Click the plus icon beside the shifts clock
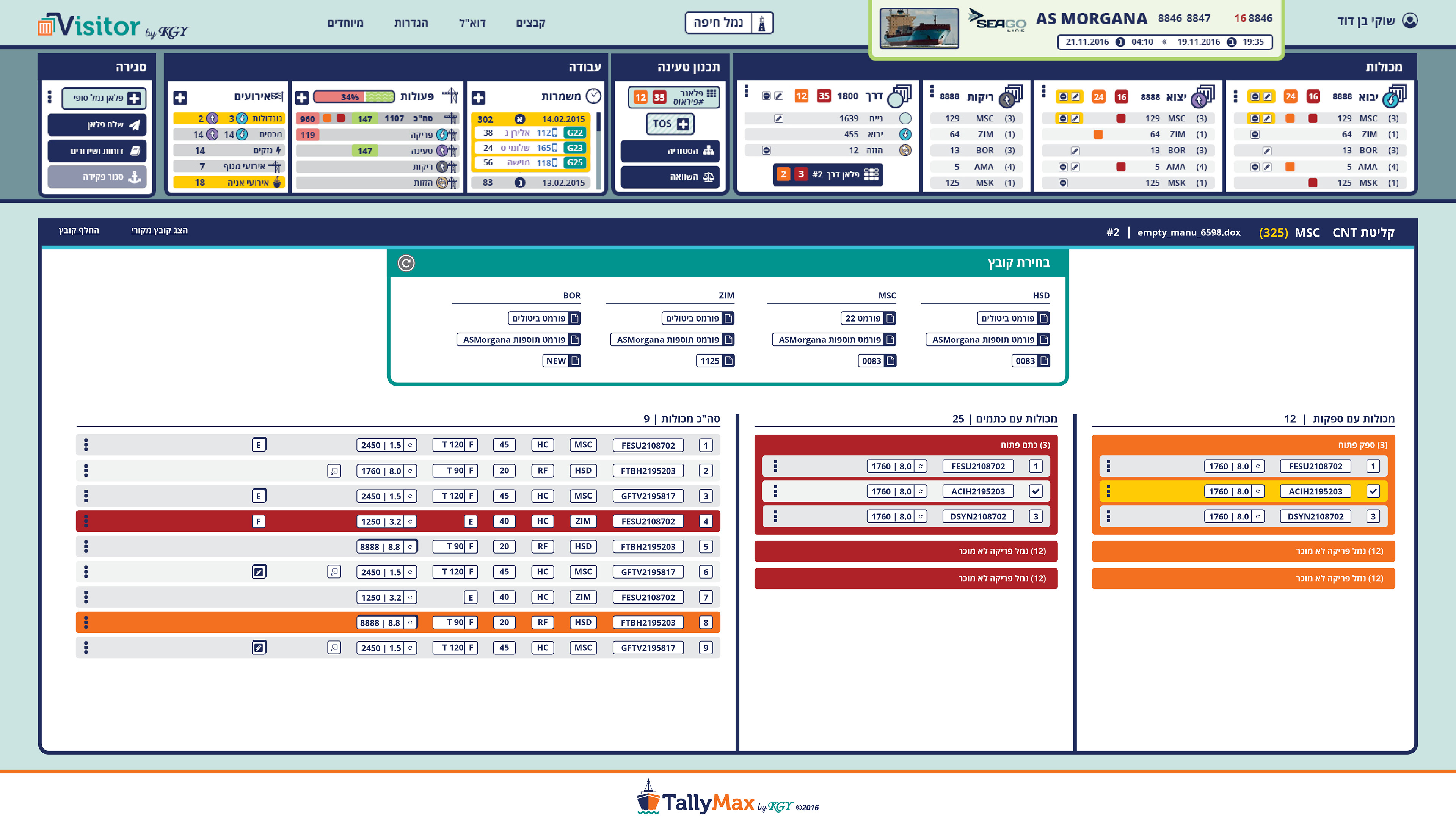Image resolution: width=1456 pixels, height=819 pixels. (x=478, y=97)
